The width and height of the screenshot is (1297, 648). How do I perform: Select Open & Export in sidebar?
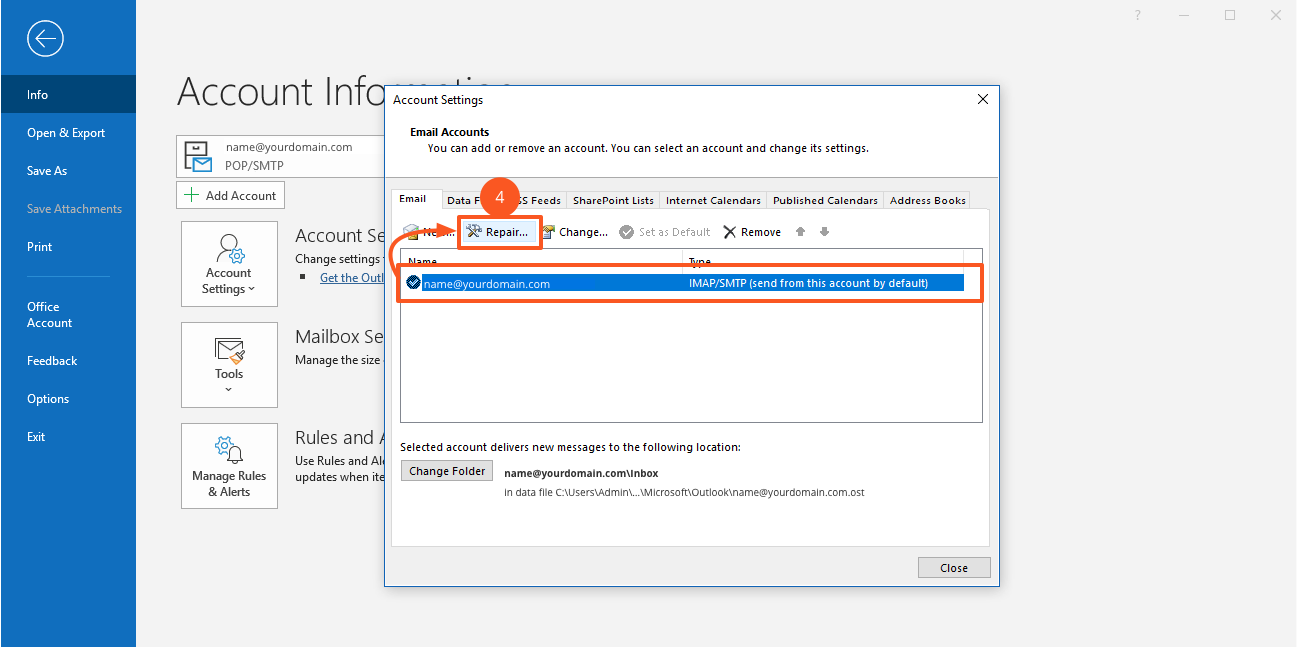(x=66, y=133)
